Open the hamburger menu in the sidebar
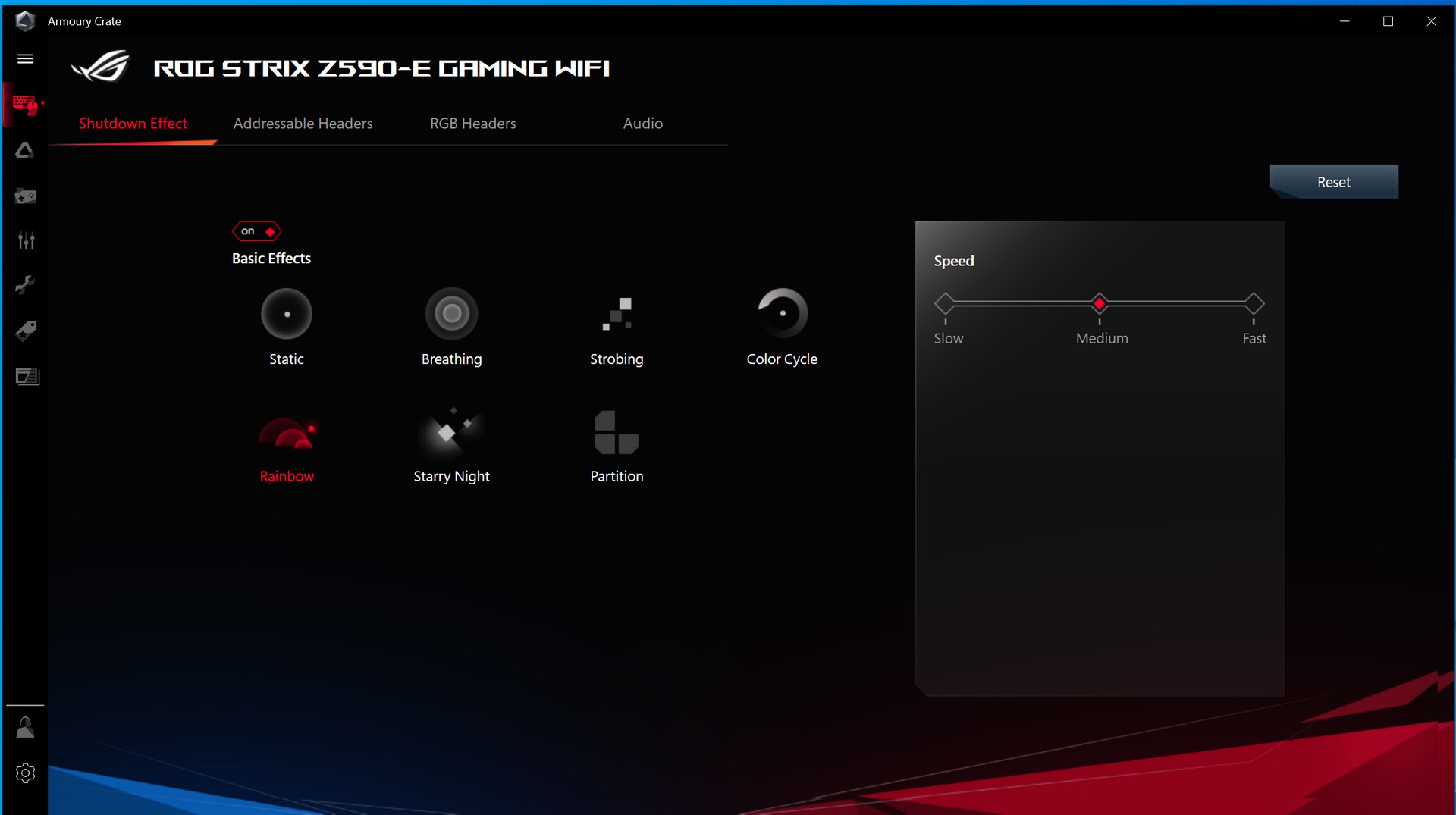The width and height of the screenshot is (1456, 815). [25, 58]
